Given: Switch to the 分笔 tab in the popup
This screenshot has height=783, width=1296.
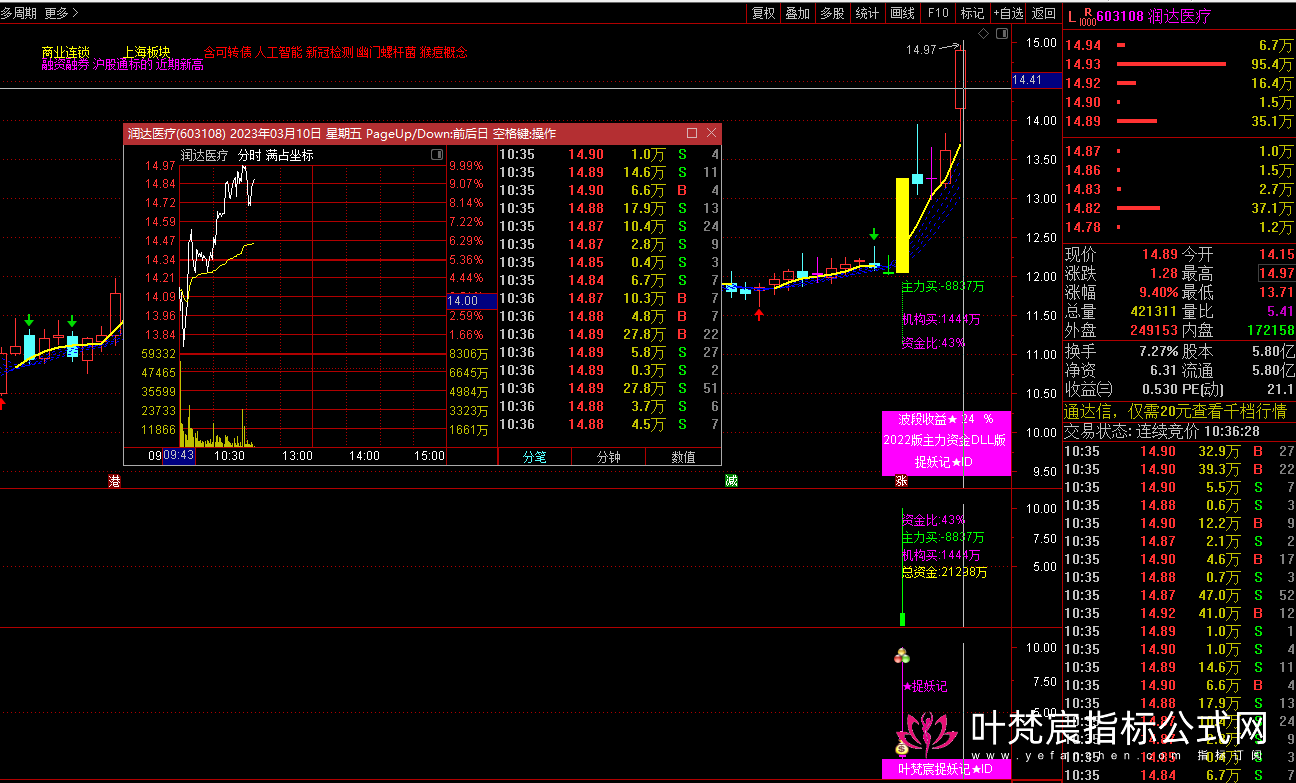Looking at the screenshot, I should pos(535,457).
